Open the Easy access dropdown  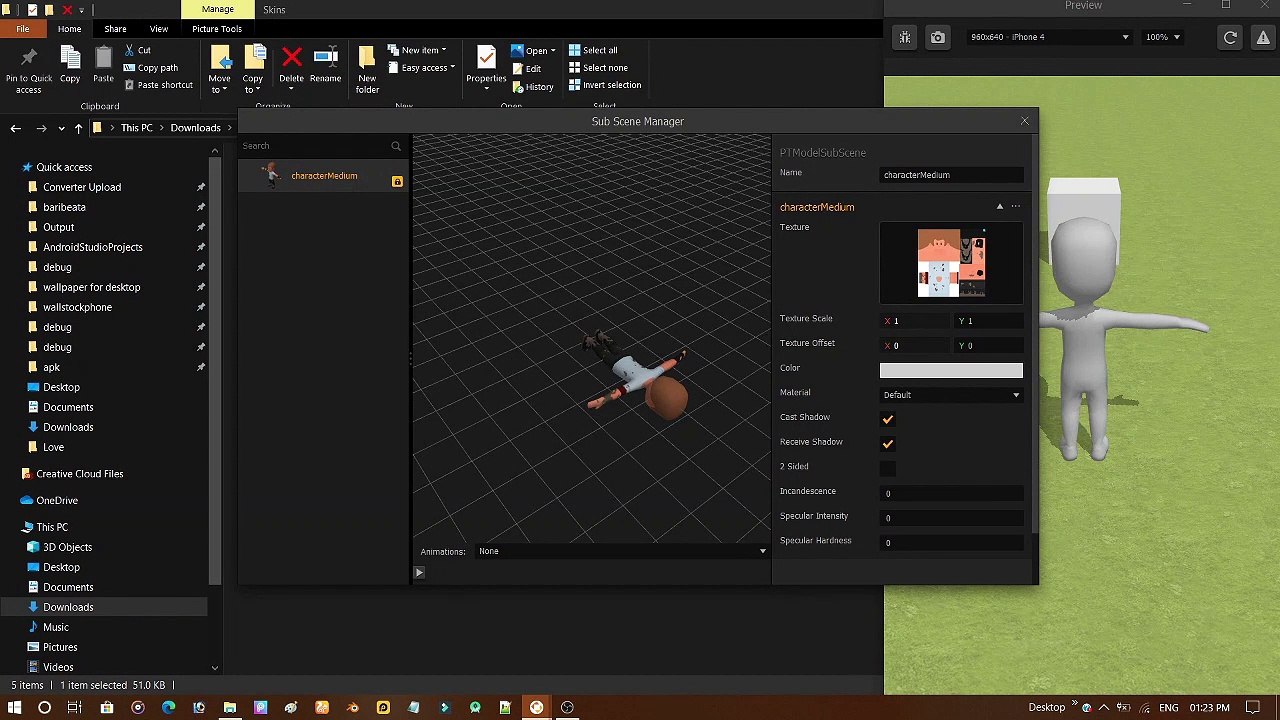pyautogui.click(x=421, y=68)
